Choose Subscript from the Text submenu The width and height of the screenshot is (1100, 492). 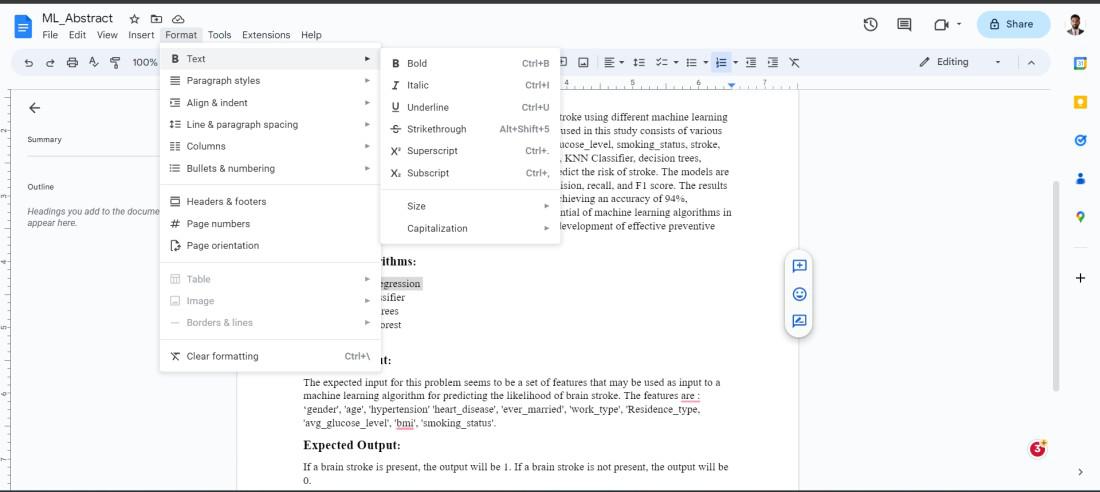coord(470,173)
